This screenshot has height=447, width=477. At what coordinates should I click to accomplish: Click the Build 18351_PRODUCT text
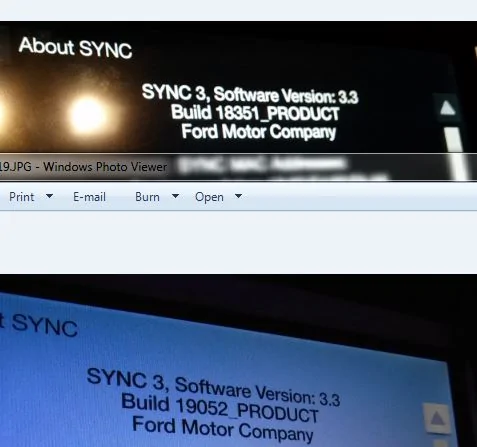[x=255, y=113]
